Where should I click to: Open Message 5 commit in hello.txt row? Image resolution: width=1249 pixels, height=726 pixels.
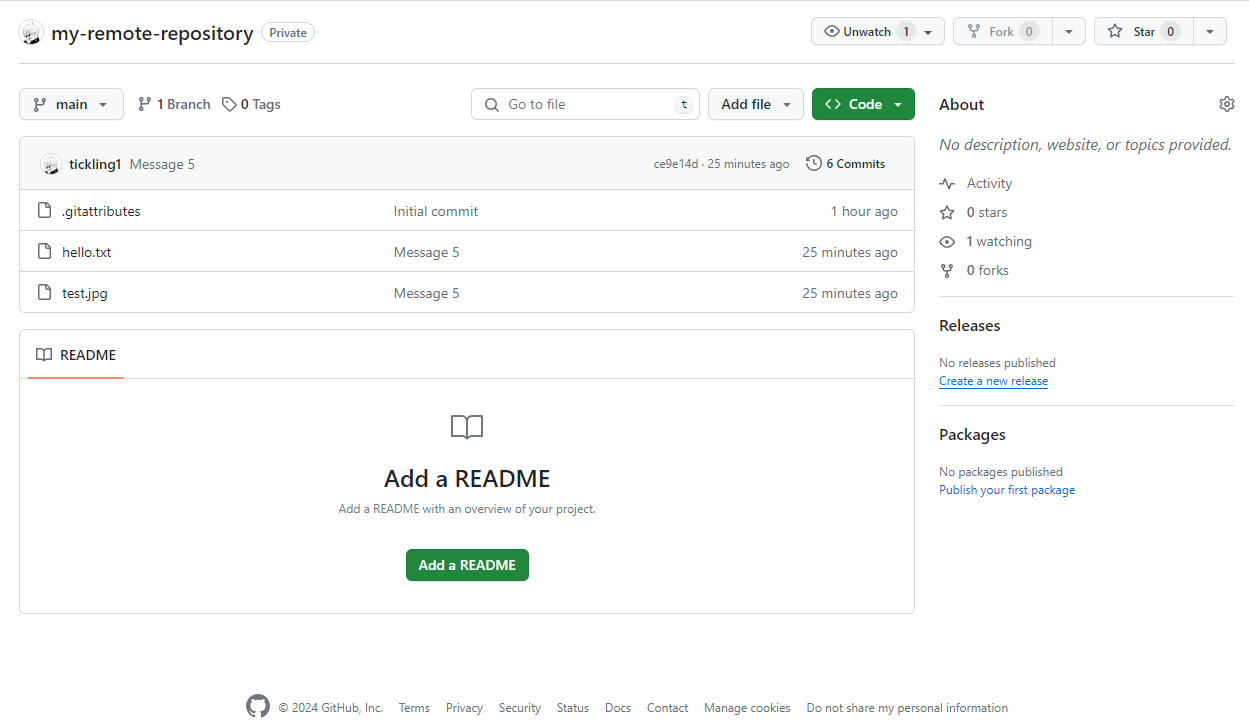pos(427,252)
